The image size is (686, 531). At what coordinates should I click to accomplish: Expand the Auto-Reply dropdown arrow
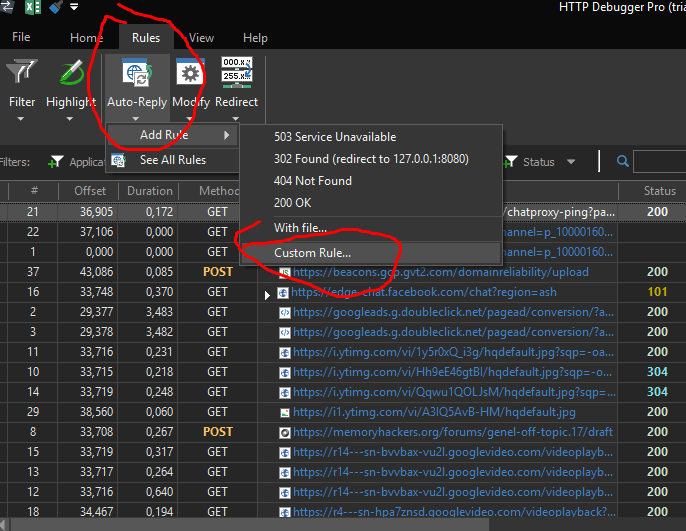point(136,119)
